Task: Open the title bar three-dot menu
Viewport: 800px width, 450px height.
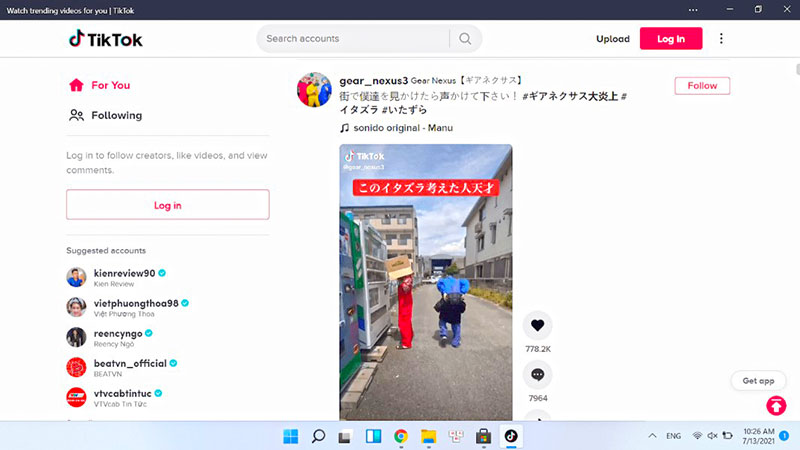Action: click(x=693, y=10)
